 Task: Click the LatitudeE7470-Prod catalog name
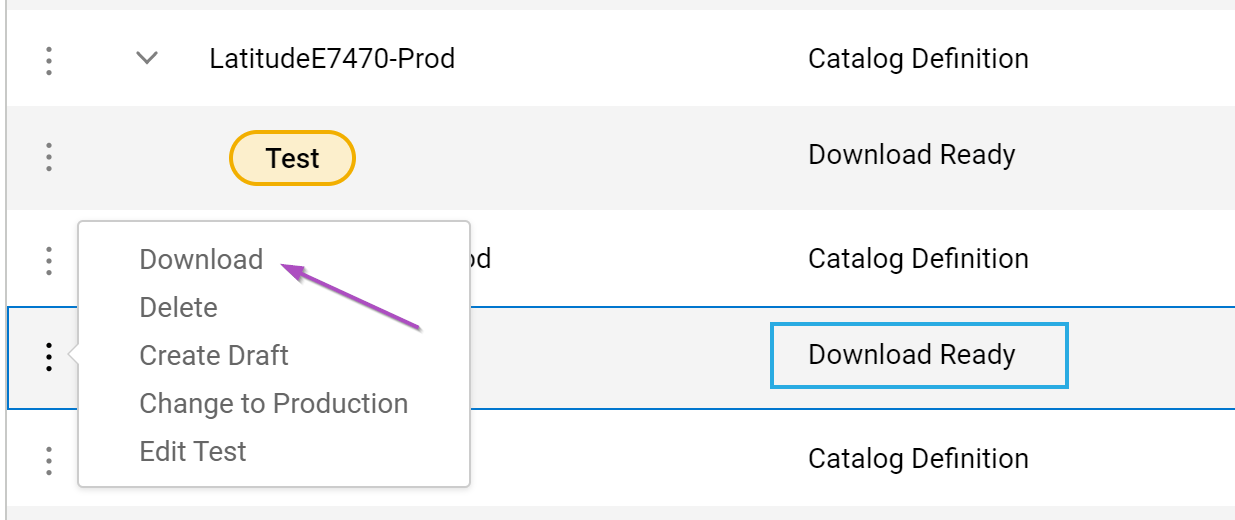click(332, 59)
